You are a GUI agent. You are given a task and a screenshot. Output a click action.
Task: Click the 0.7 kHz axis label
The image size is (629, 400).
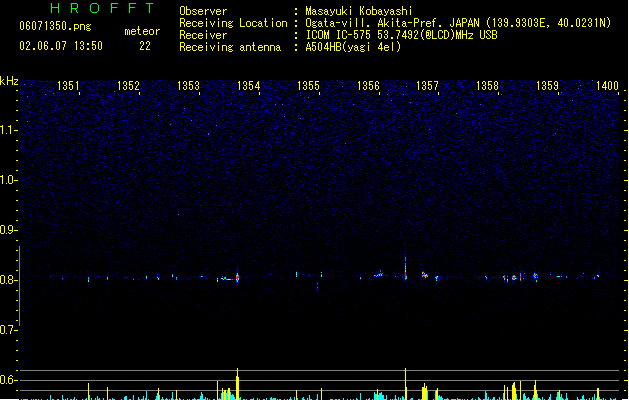point(8,330)
